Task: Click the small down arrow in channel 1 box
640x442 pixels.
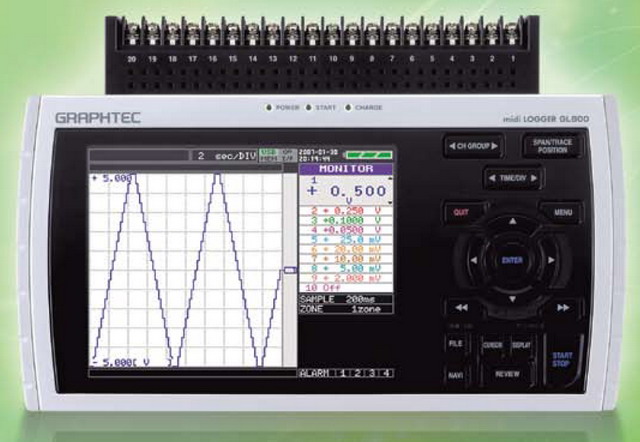Action: coord(390,202)
